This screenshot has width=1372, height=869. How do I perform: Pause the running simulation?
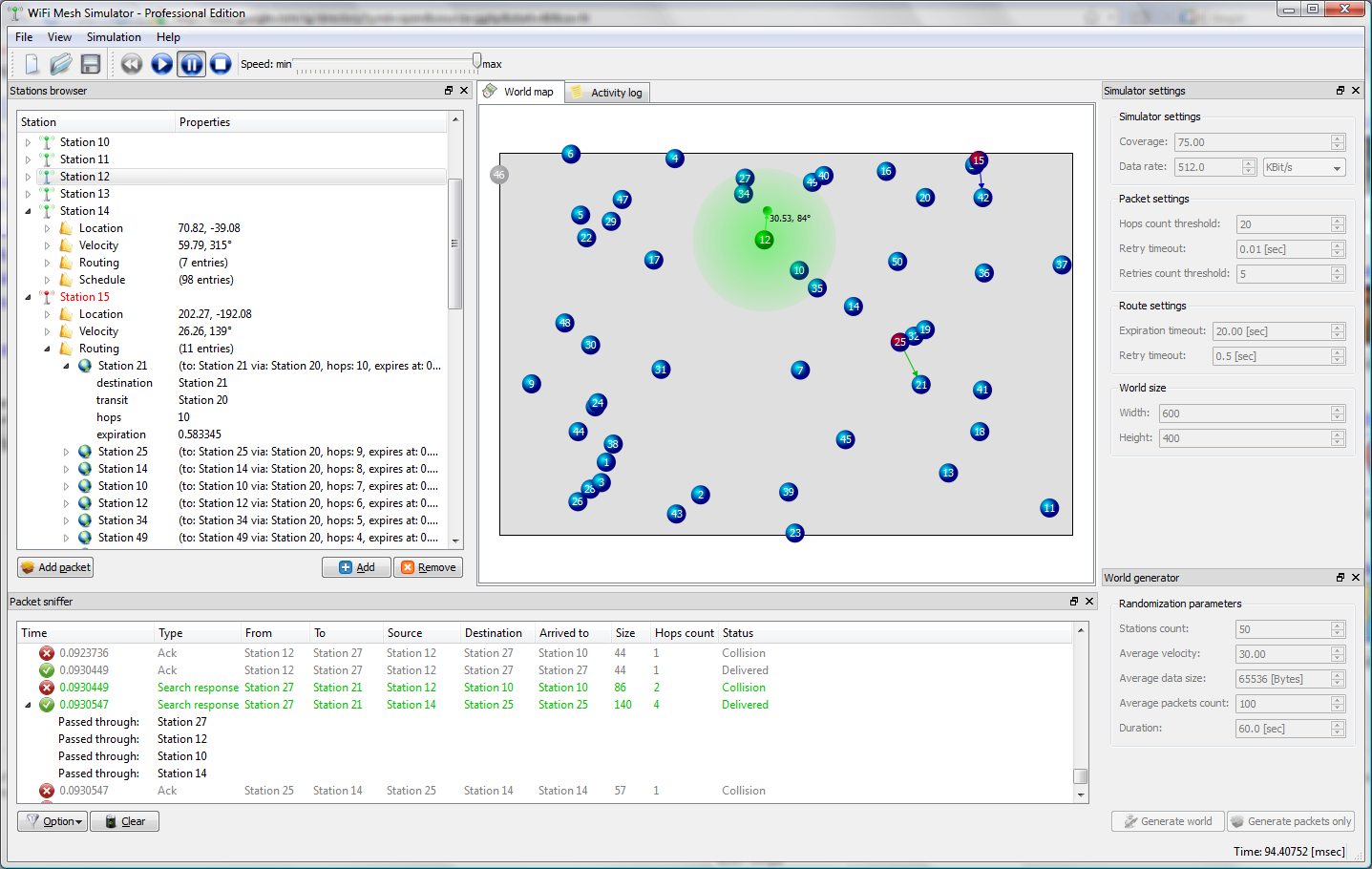coord(191,64)
